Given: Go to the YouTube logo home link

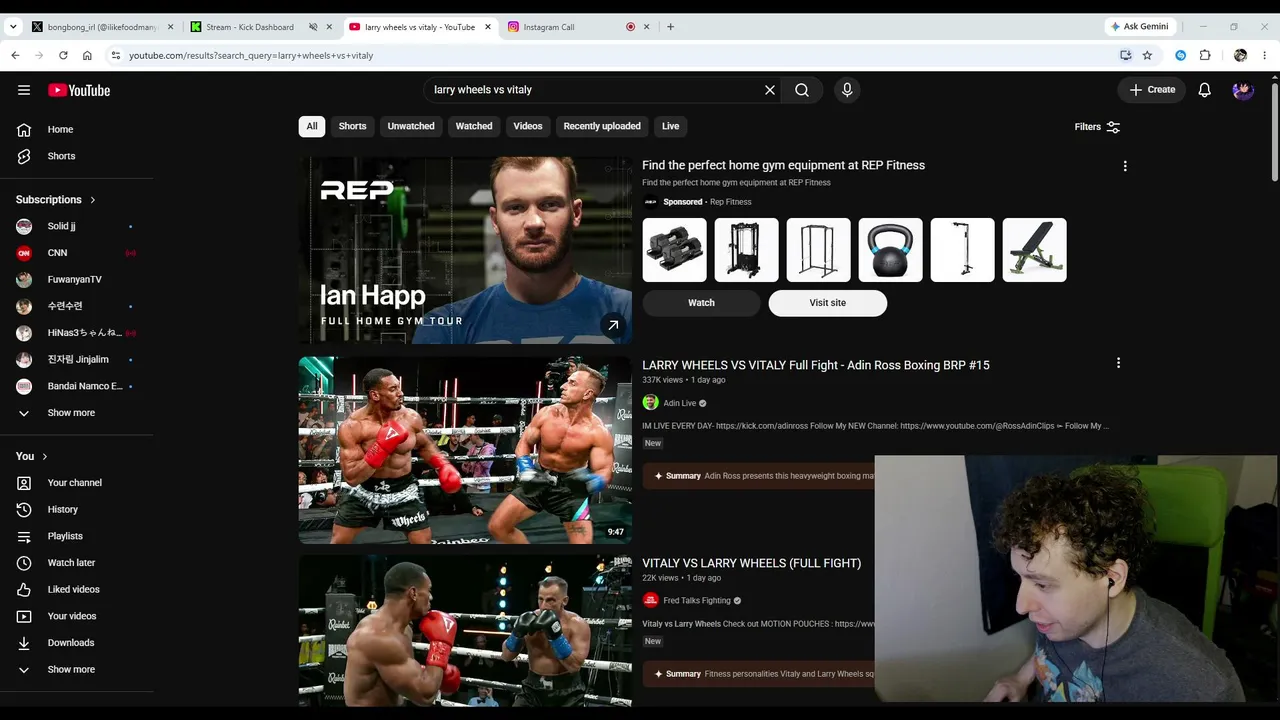Looking at the screenshot, I should [x=79, y=90].
